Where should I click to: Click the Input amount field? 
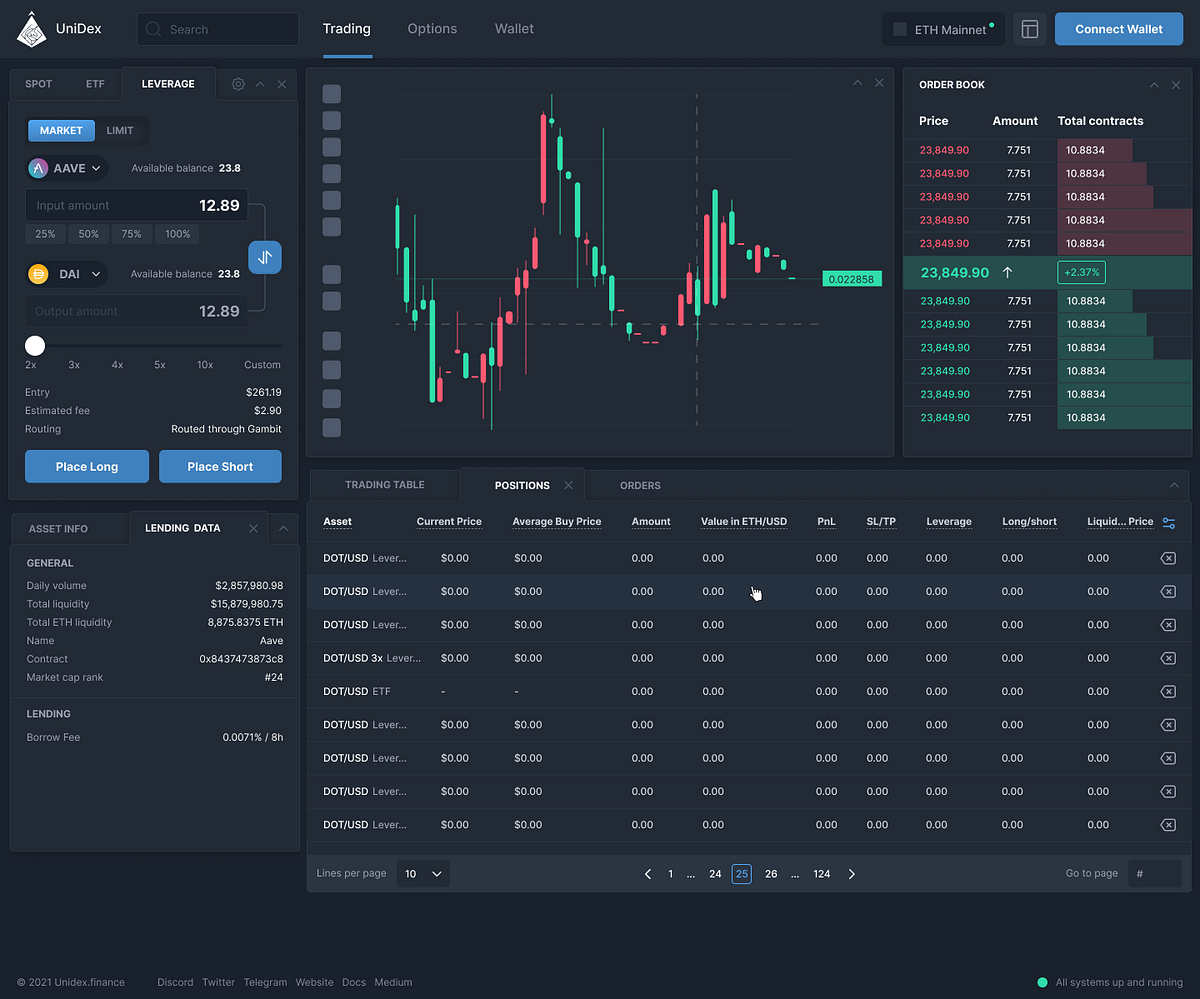(x=137, y=205)
